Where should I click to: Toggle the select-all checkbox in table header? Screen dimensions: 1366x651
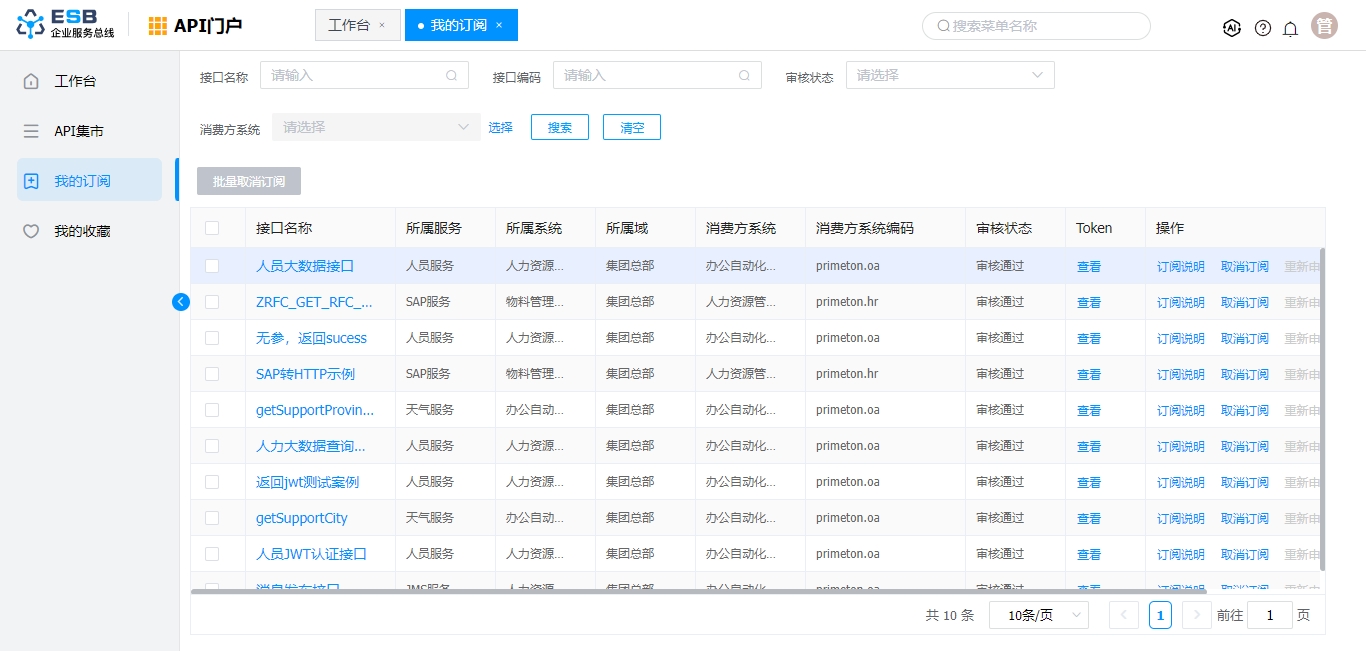(212, 228)
